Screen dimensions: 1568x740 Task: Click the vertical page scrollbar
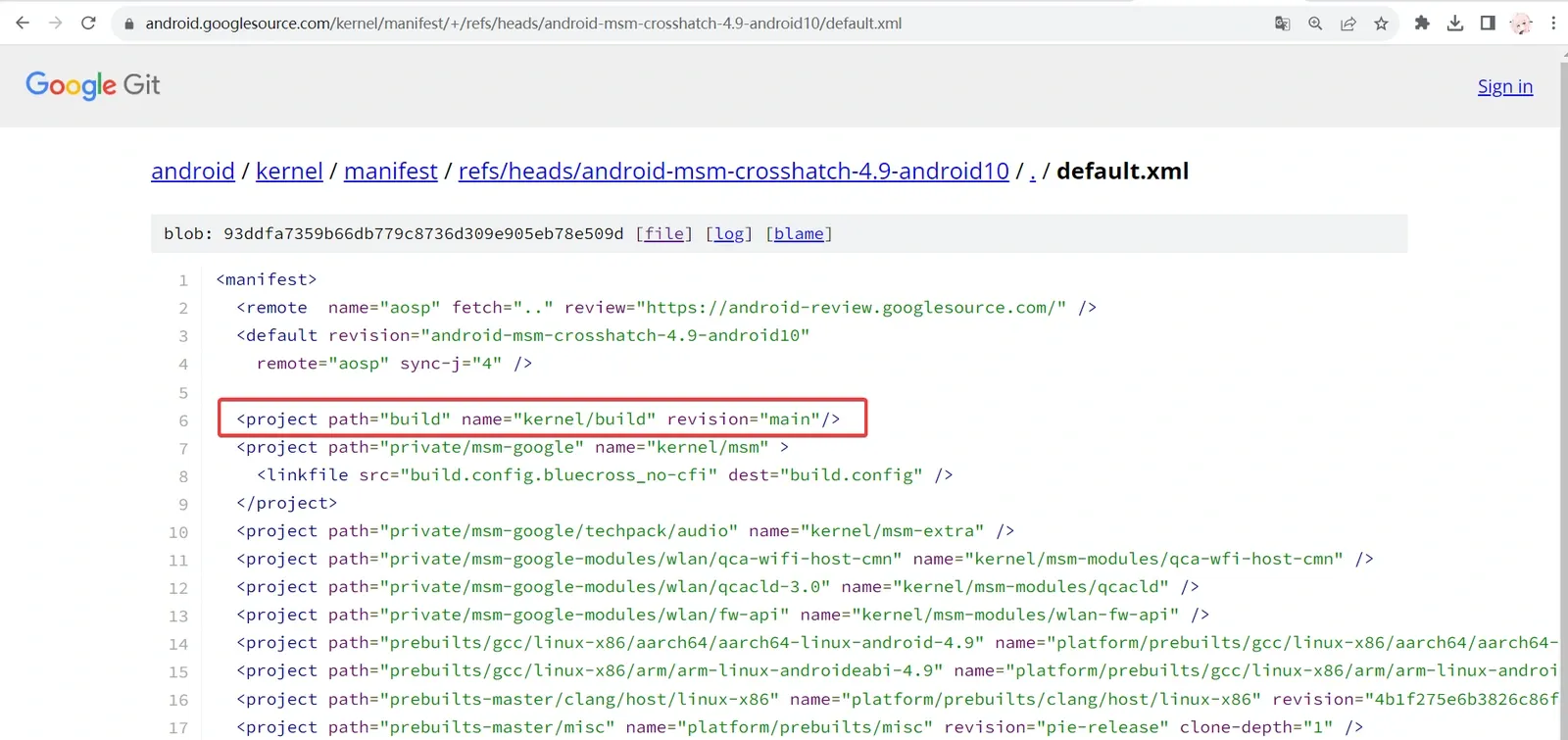[1563, 392]
